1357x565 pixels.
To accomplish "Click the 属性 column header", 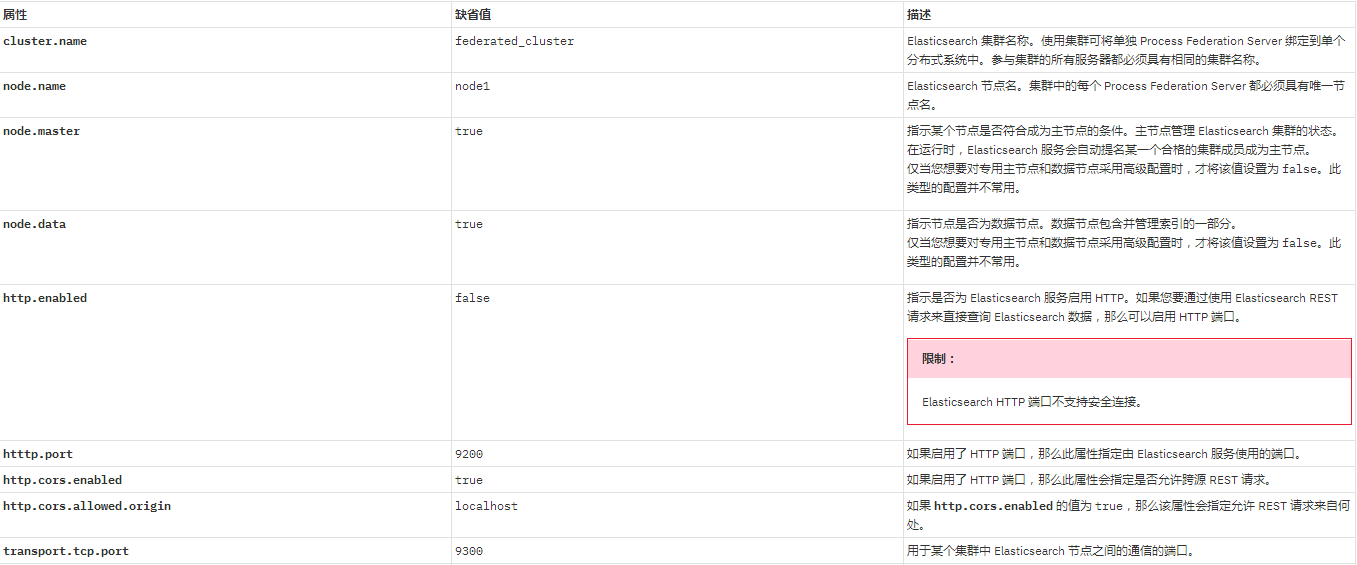I will tap(15, 15).
